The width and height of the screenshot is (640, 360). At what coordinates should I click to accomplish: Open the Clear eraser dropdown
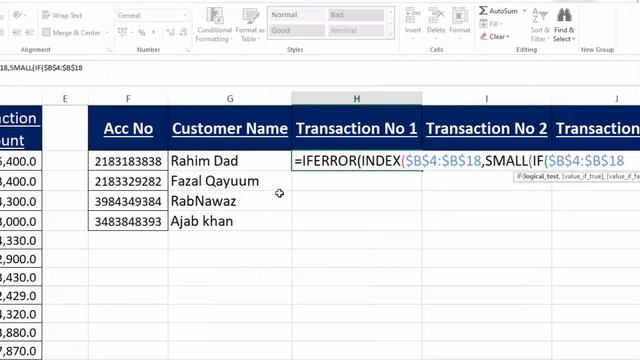click(x=495, y=37)
